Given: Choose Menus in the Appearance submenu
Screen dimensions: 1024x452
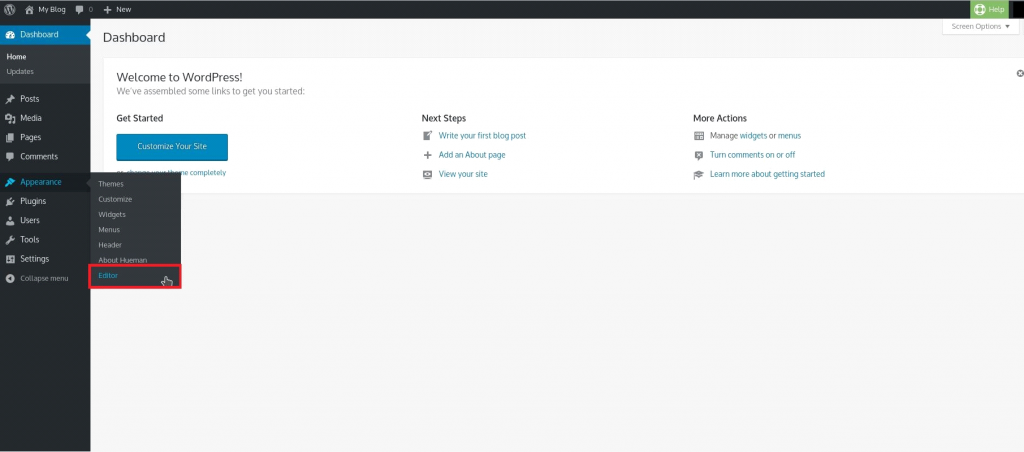Looking at the screenshot, I should coord(109,230).
